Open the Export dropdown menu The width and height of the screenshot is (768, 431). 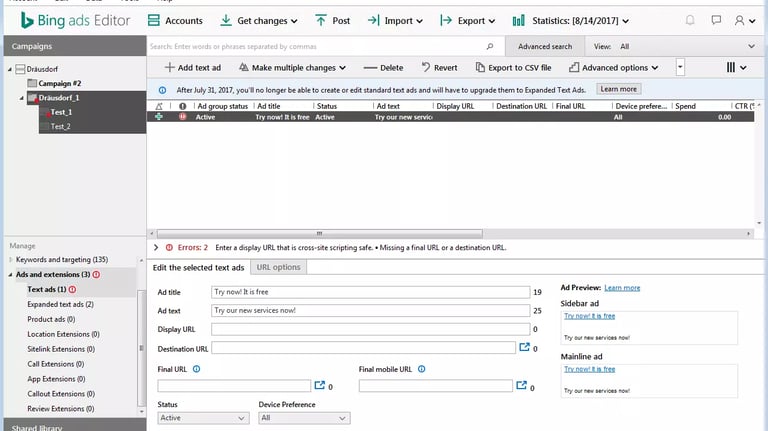point(468,21)
